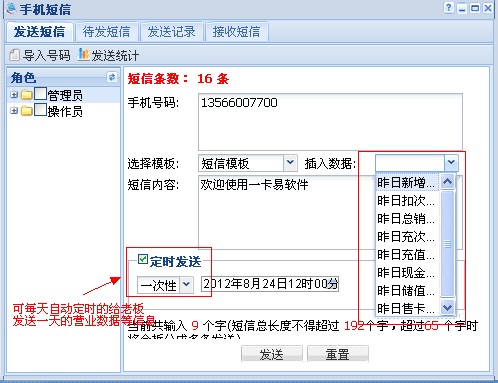Click the 管理员 folder icon

click(27, 95)
